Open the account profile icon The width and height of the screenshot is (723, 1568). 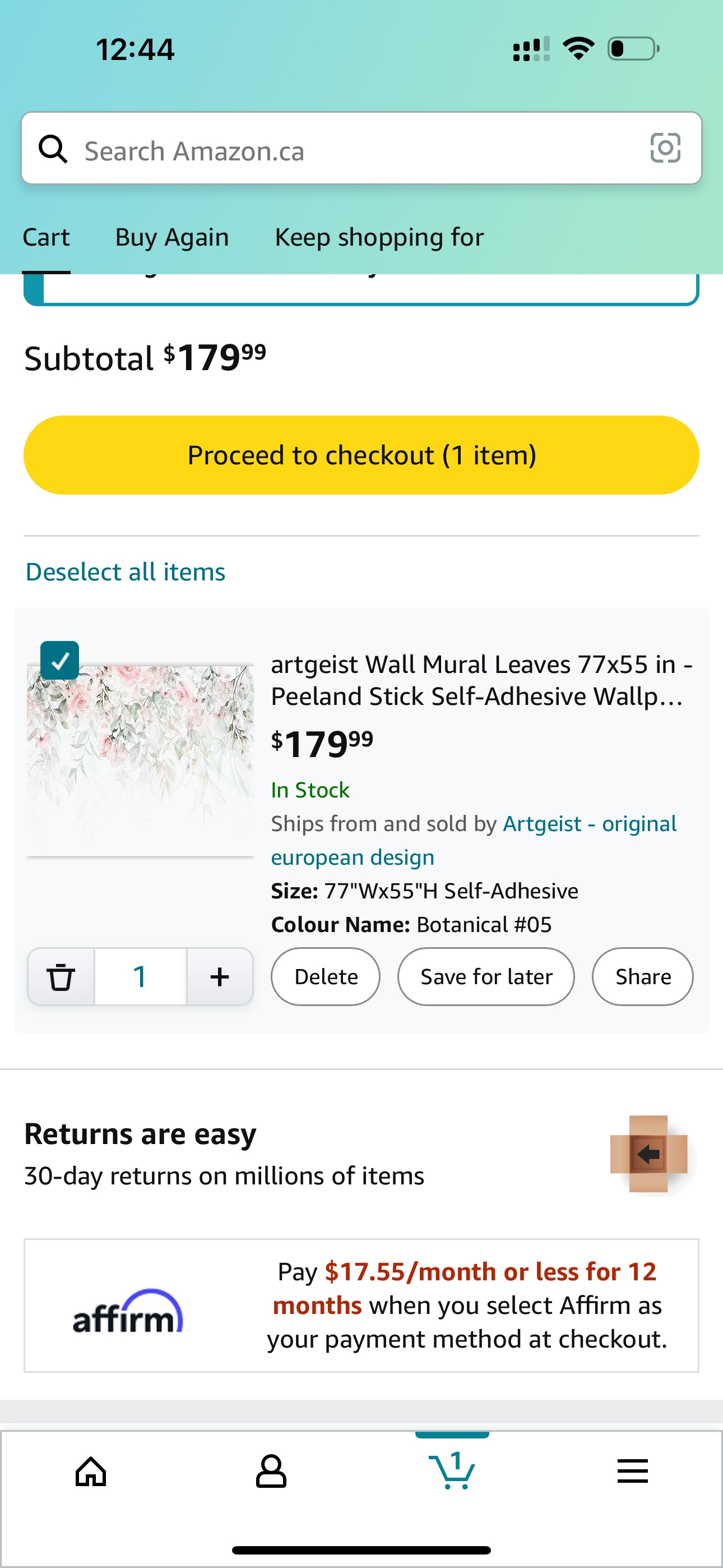pos(271,1472)
